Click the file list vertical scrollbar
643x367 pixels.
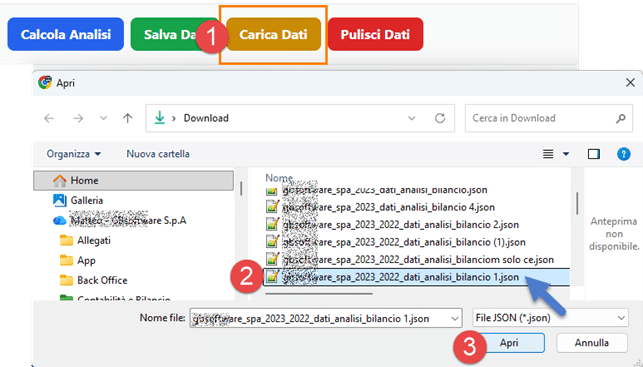coord(577,203)
